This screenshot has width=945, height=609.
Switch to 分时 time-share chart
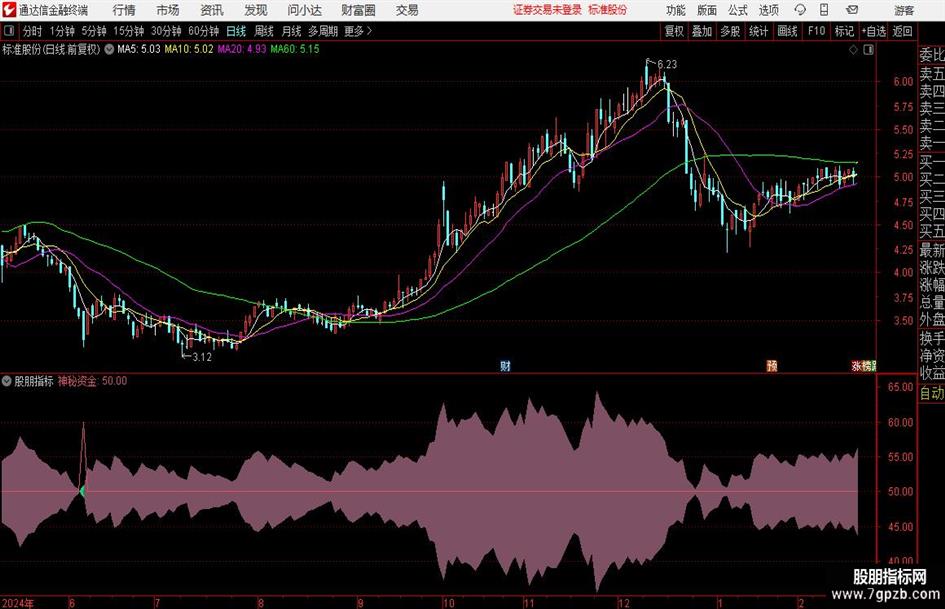[33, 31]
